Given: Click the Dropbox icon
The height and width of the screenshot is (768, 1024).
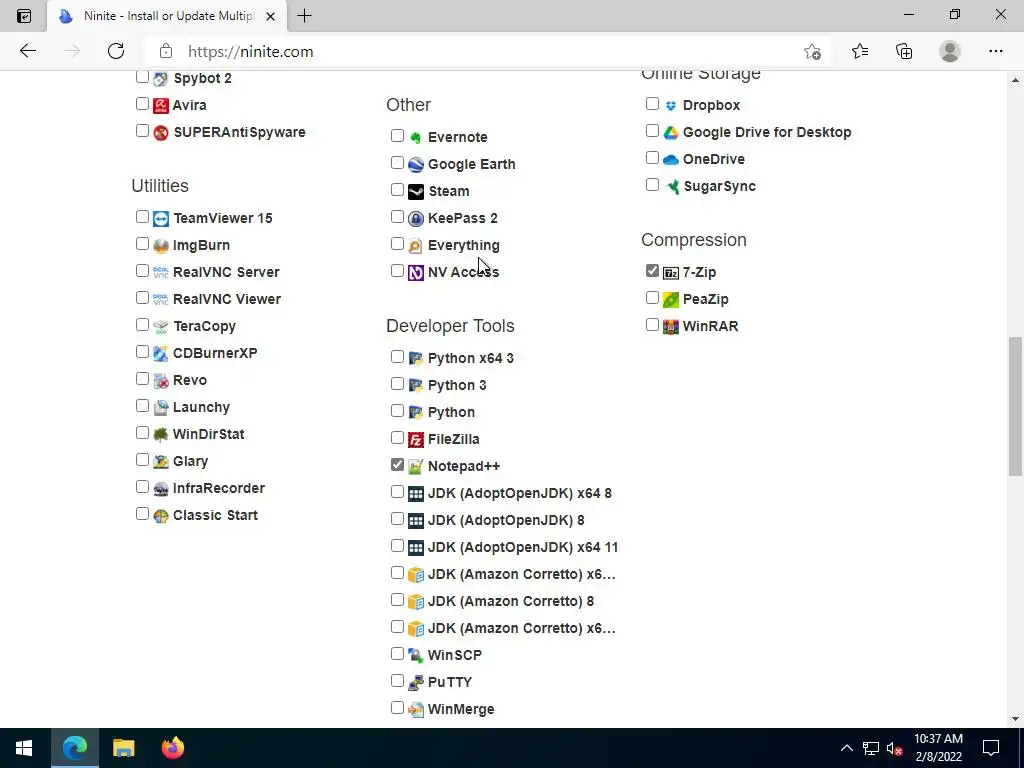Looking at the screenshot, I should click(x=671, y=105).
